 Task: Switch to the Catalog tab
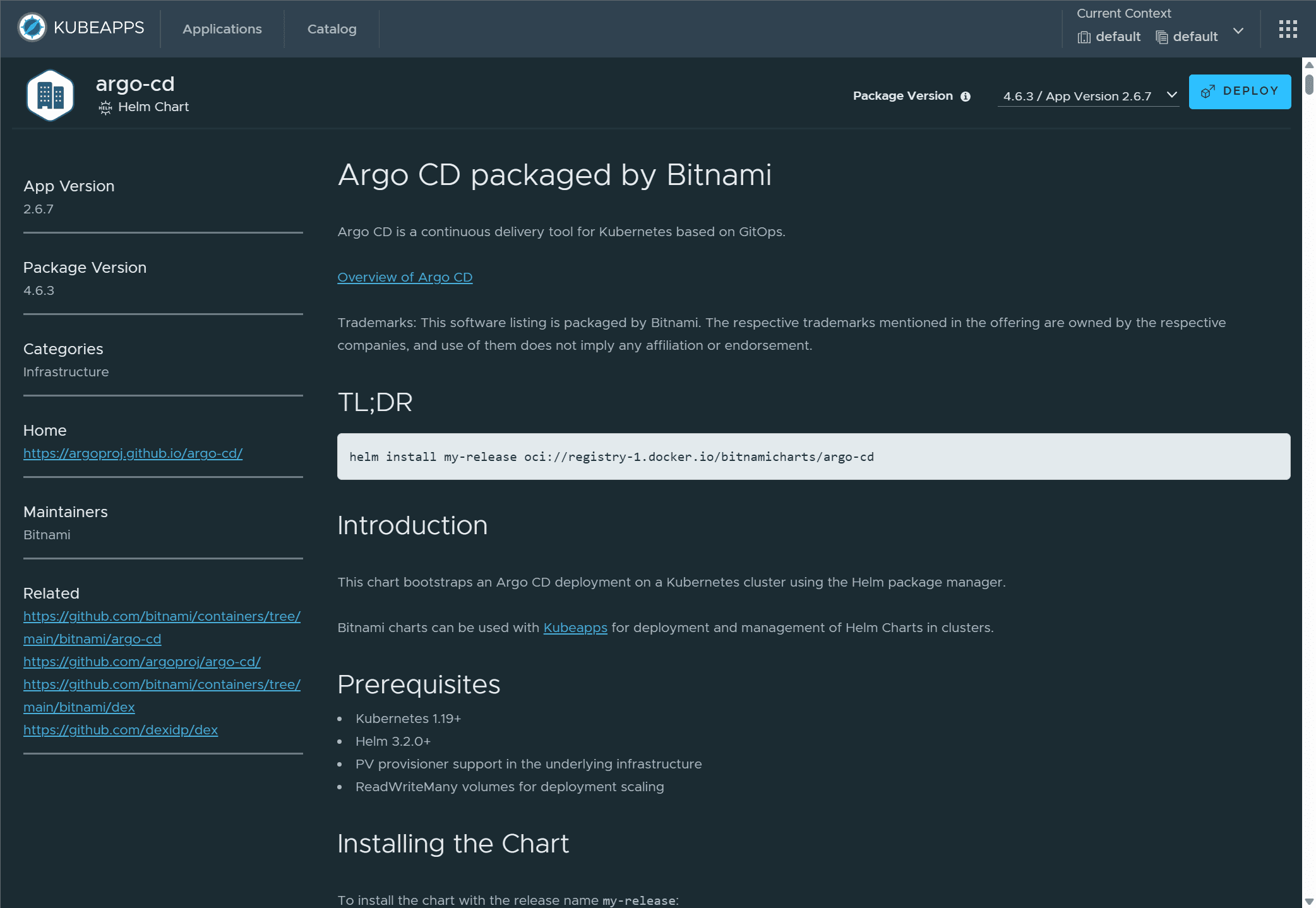332,29
